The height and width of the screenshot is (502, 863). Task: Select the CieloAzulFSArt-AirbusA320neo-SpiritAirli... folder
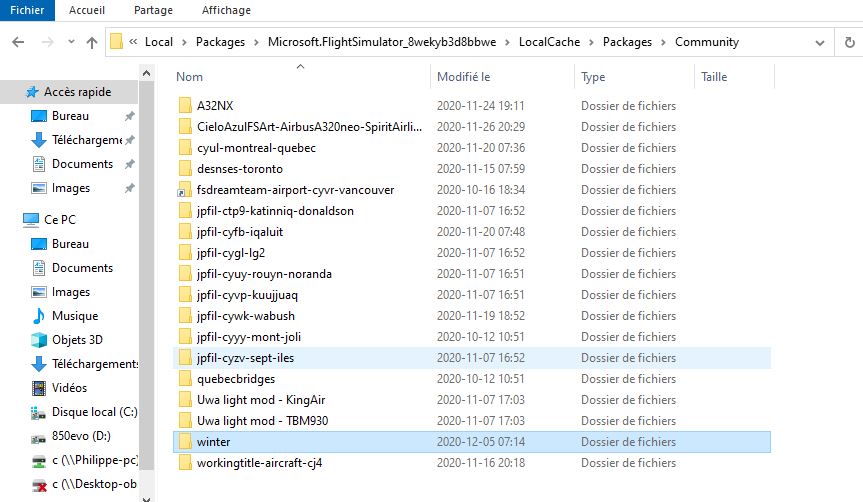click(309, 127)
